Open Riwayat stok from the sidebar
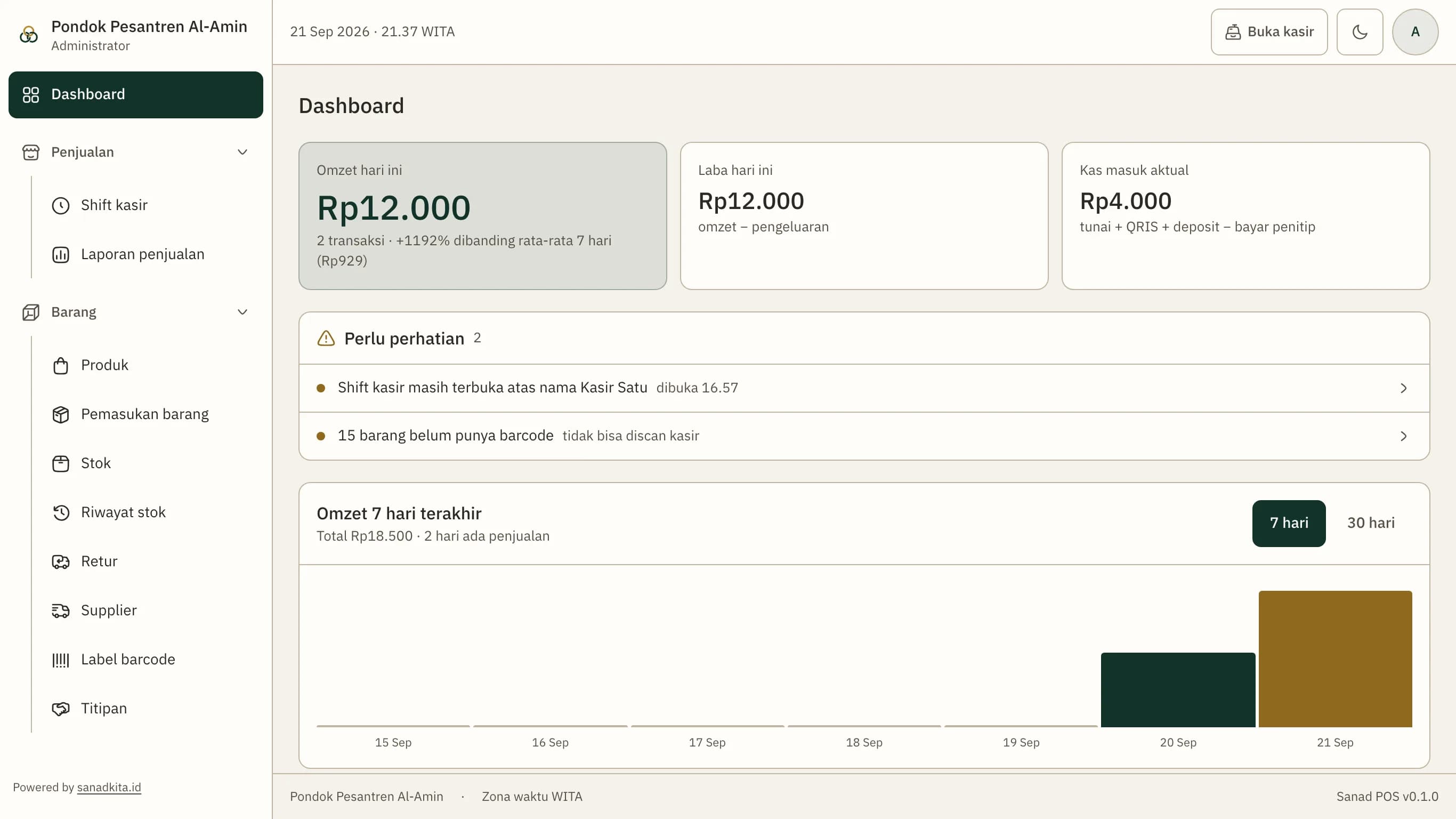1456x819 pixels. click(150, 512)
